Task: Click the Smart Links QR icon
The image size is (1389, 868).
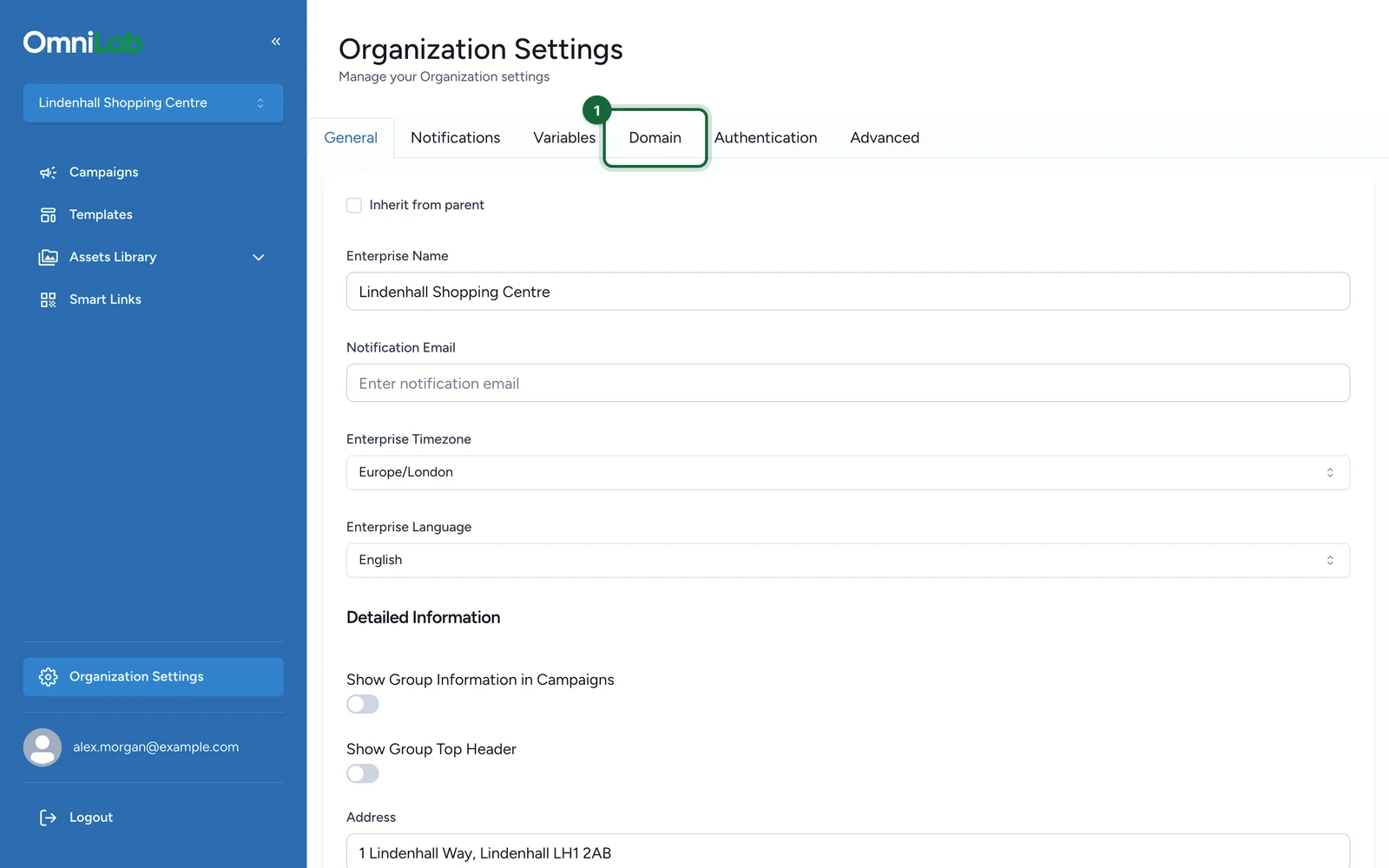Action: 48,300
